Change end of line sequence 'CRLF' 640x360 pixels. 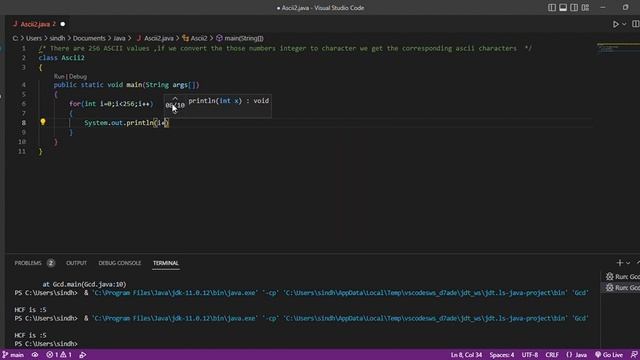[552, 355]
